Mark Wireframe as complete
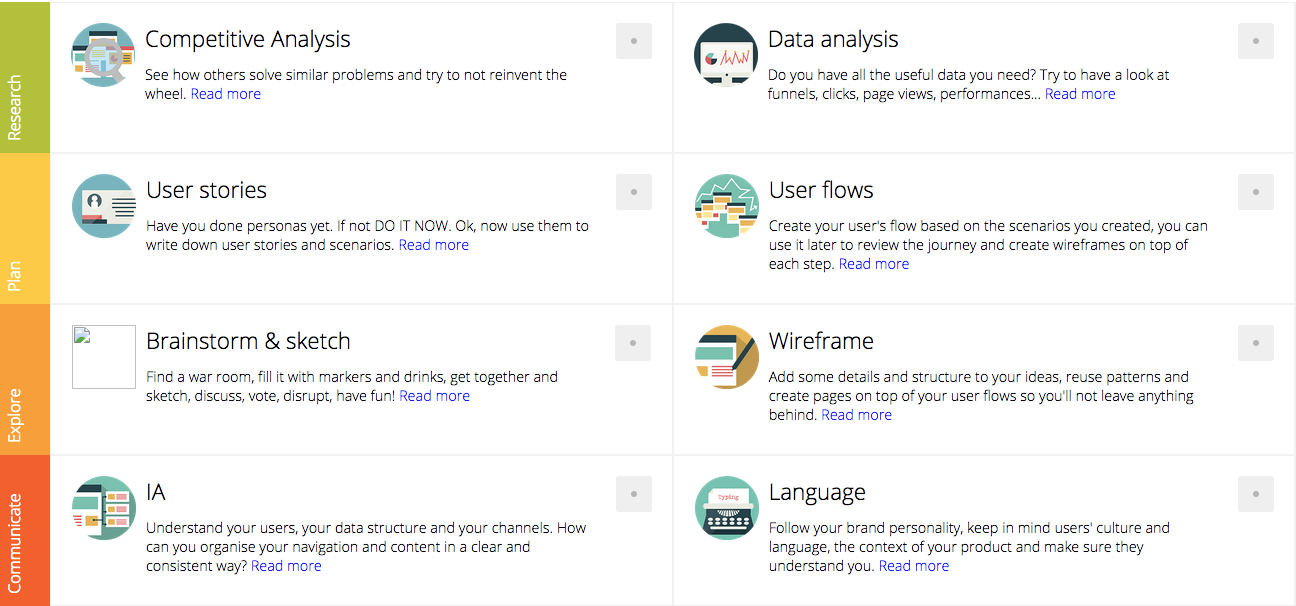 (1255, 342)
